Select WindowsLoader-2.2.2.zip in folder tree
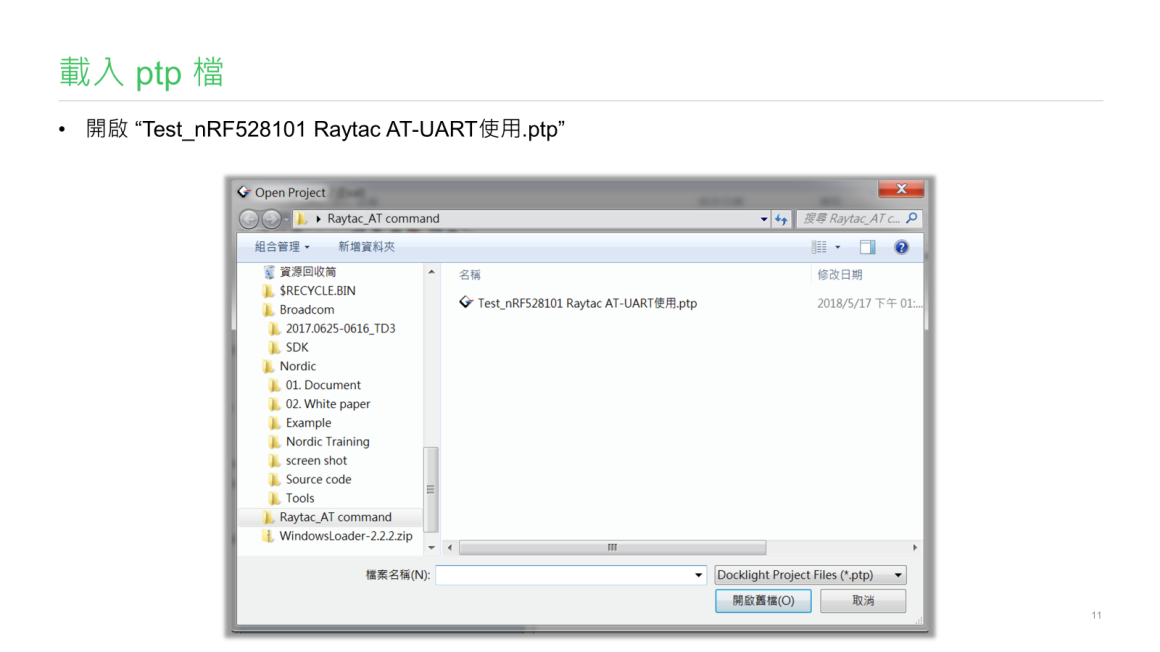This screenshot has height=652, width=1160. pos(345,536)
